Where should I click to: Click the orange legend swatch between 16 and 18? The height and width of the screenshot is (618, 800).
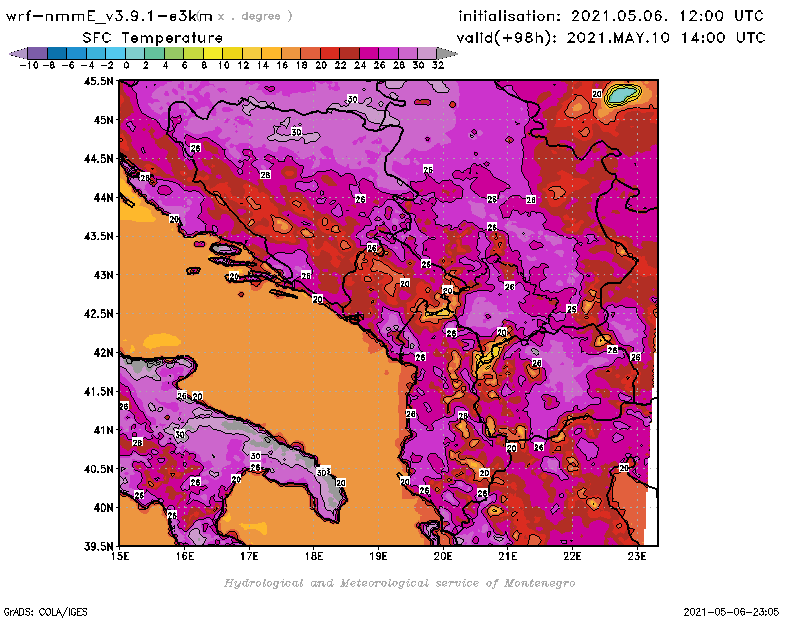pyautogui.click(x=290, y=53)
